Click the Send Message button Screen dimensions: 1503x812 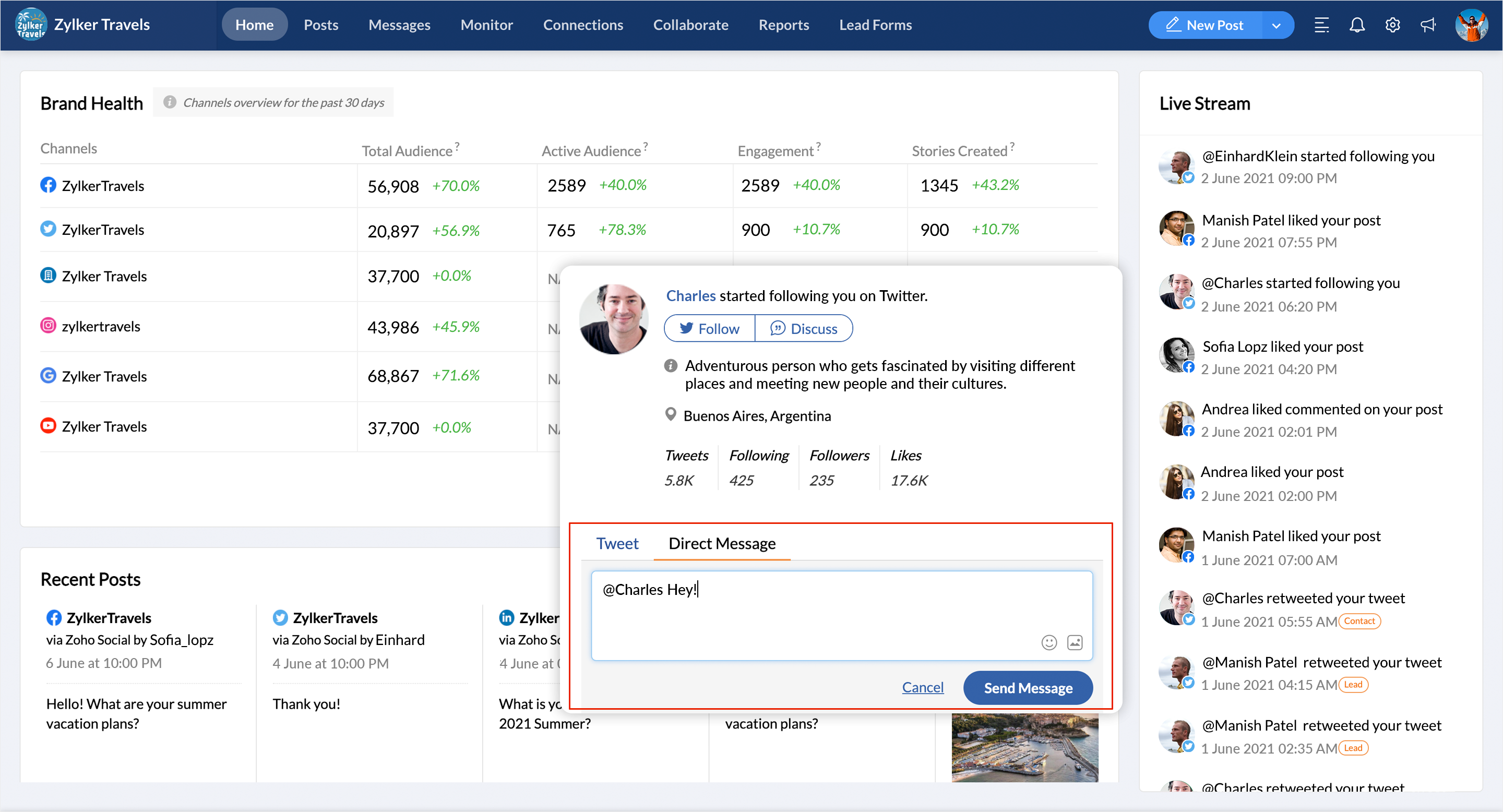tap(1028, 688)
